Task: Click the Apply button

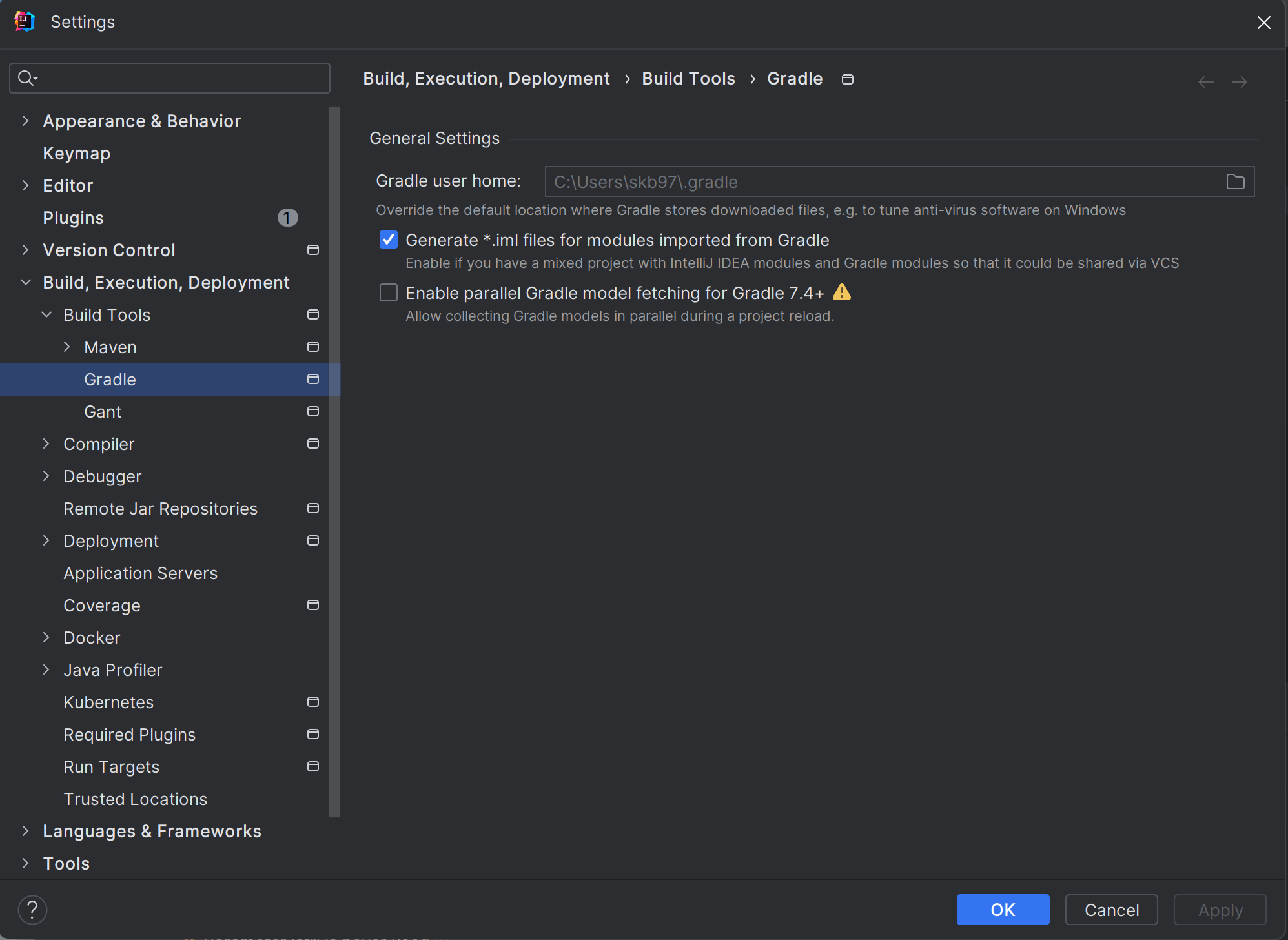Action: pos(1220,910)
